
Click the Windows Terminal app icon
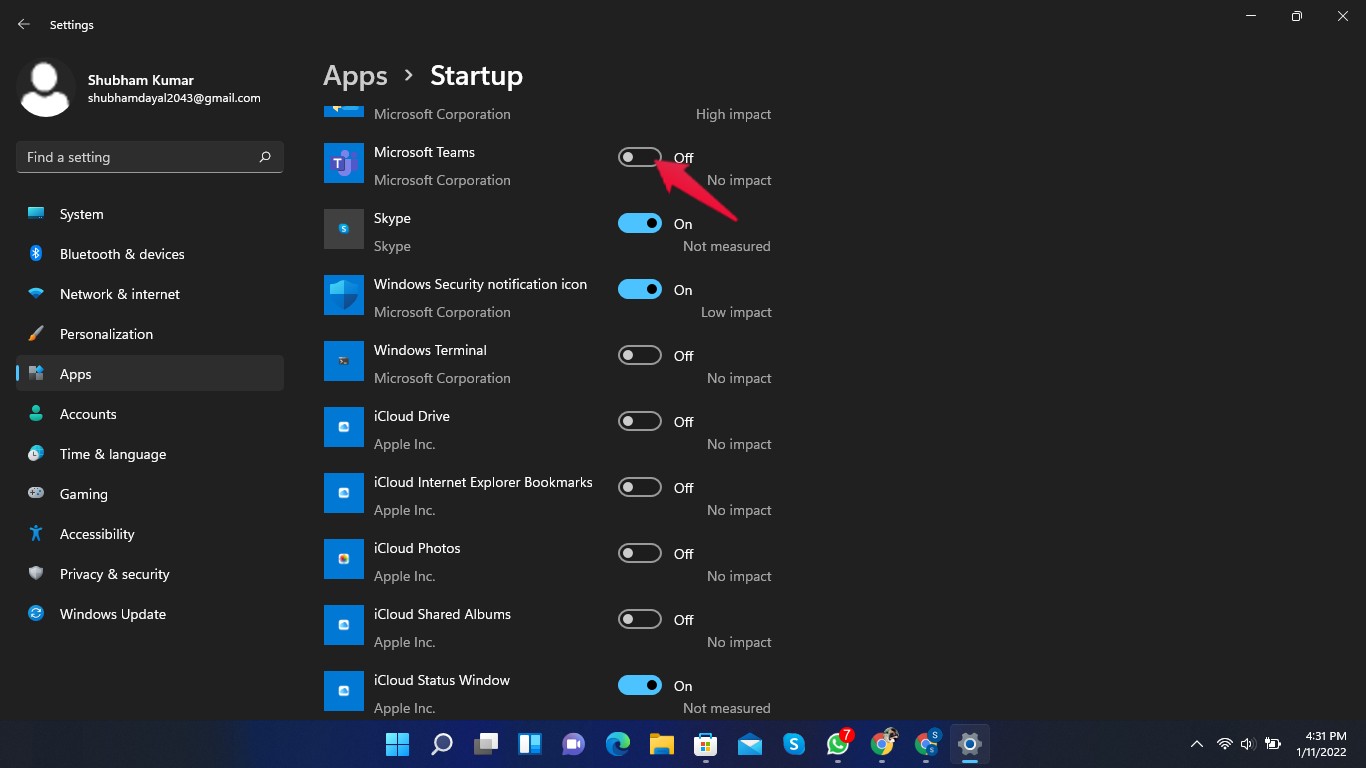(x=343, y=361)
